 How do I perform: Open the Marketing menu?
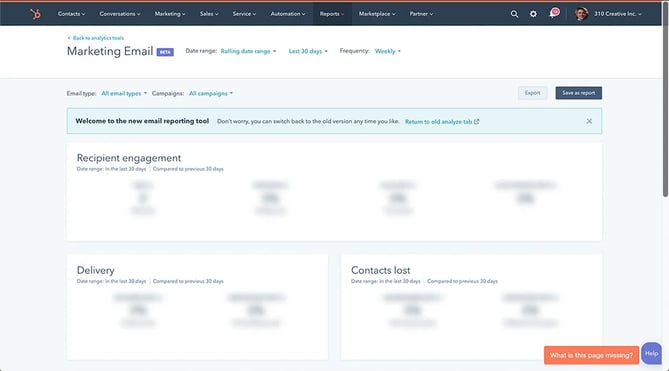pyautogui.click(x=170, y=14)
